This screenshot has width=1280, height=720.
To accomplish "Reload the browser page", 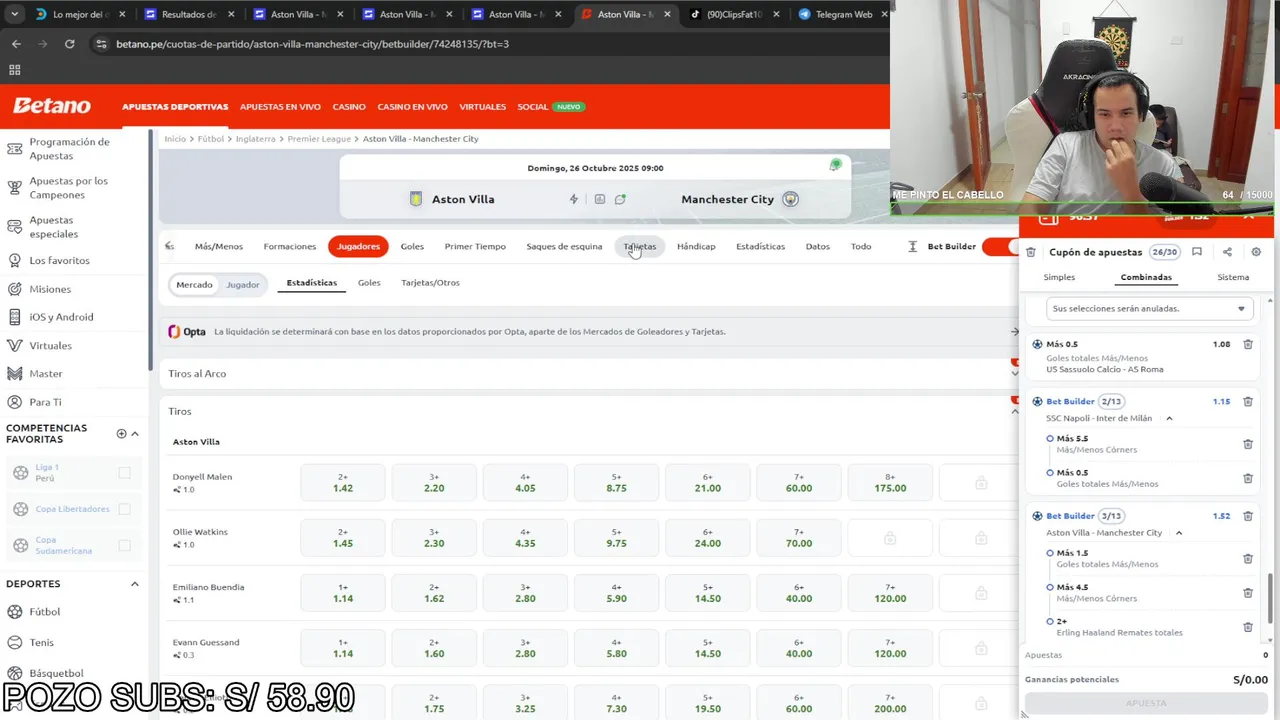I will point(69,44).
